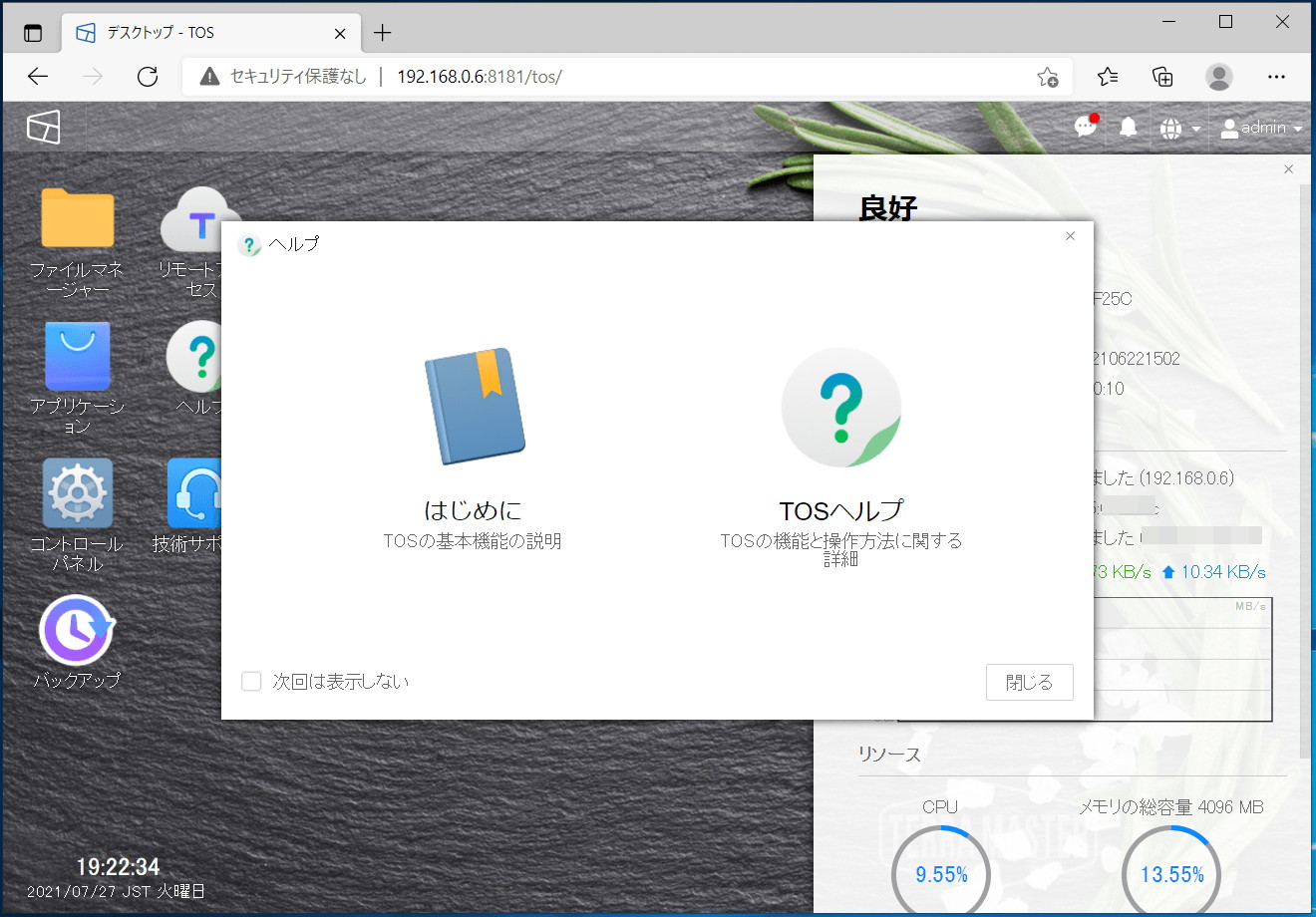Open the messages chat bubble icon
Viewport: 1316px width, 917px height.
(1086, 127)
